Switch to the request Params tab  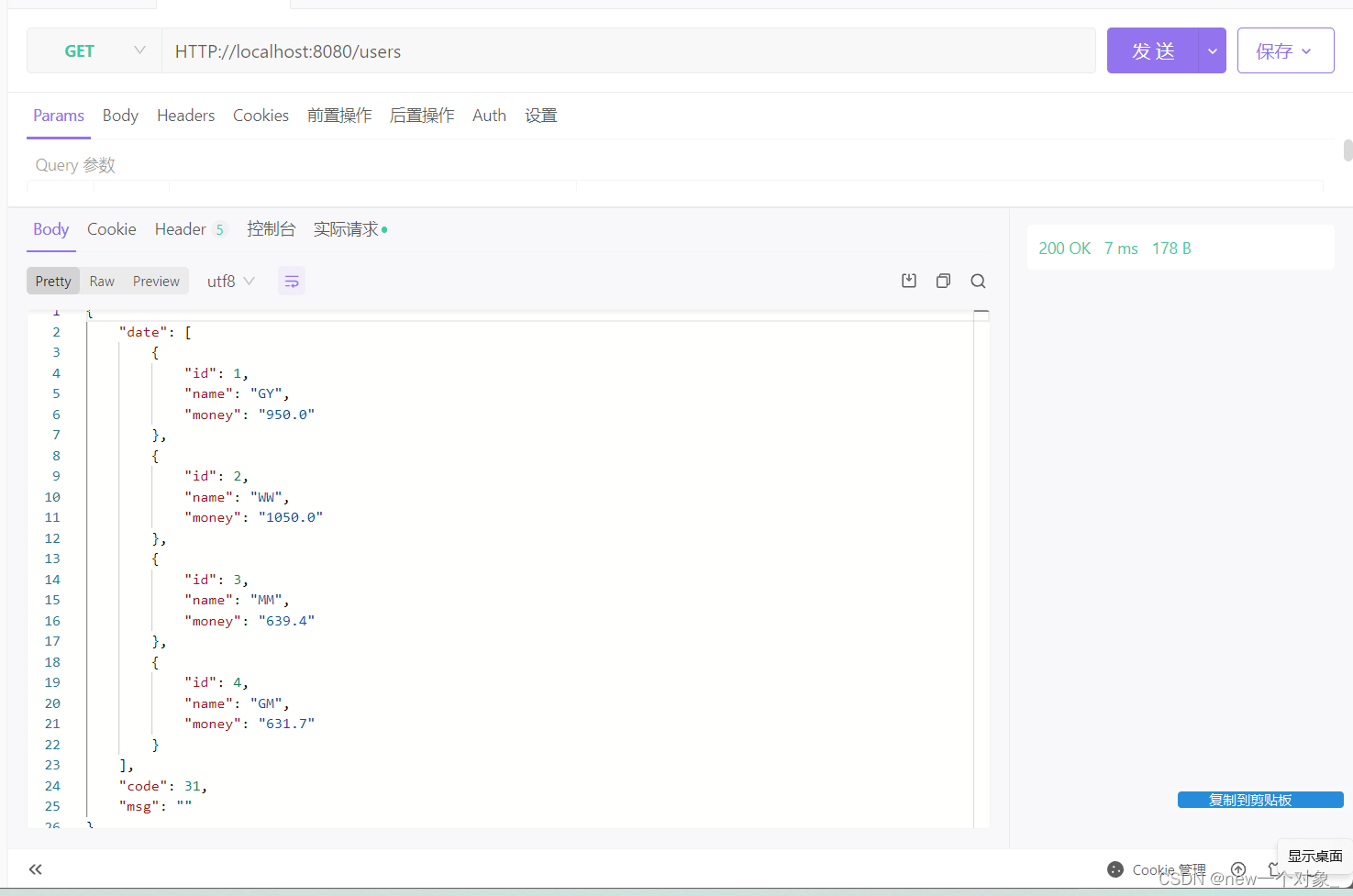[59, 116]
